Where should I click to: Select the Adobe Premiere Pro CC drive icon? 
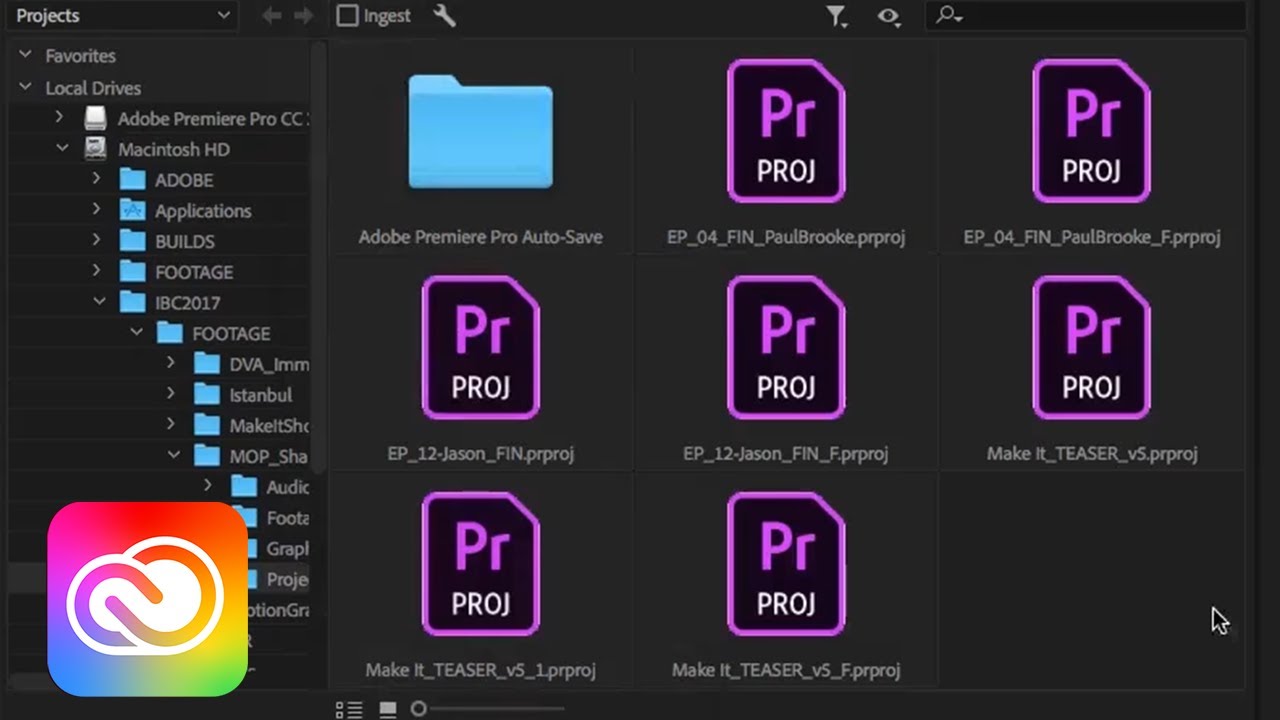[x=95, y=118]
